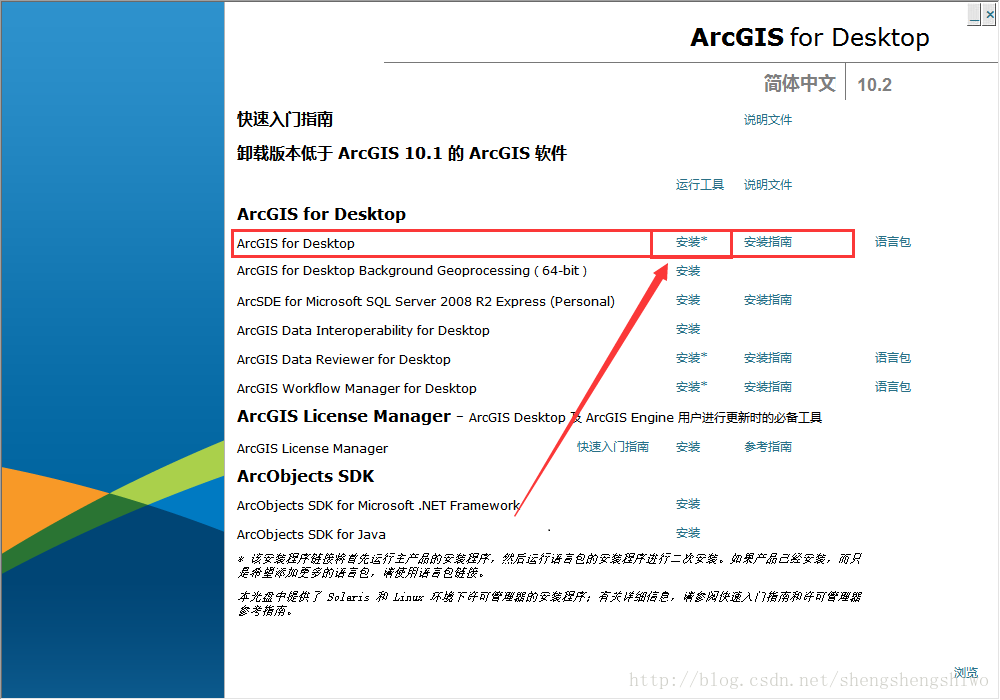1000x700 pixels.
Task: Click the 卸载版本低于 ArcGIS 10.1 heading
Action: [x=402, y=153]
